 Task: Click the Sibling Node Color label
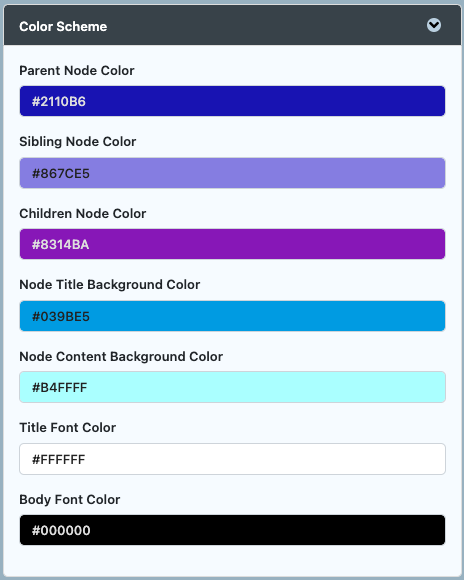[78, 142]
